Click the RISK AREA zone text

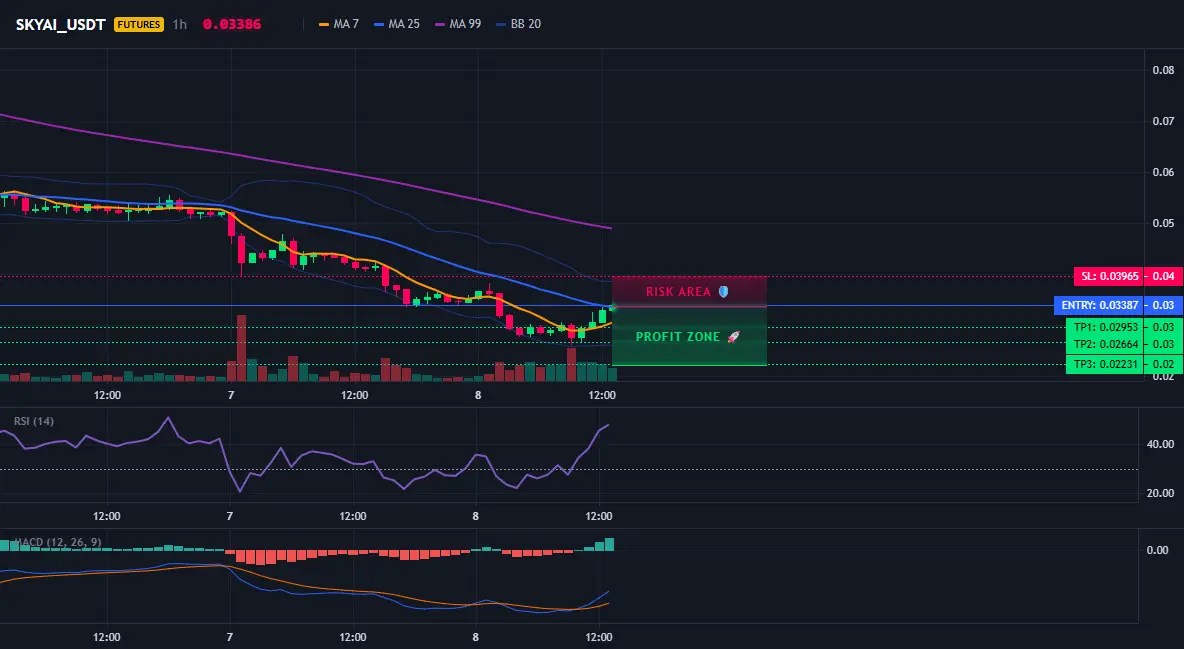pos(678,292)
